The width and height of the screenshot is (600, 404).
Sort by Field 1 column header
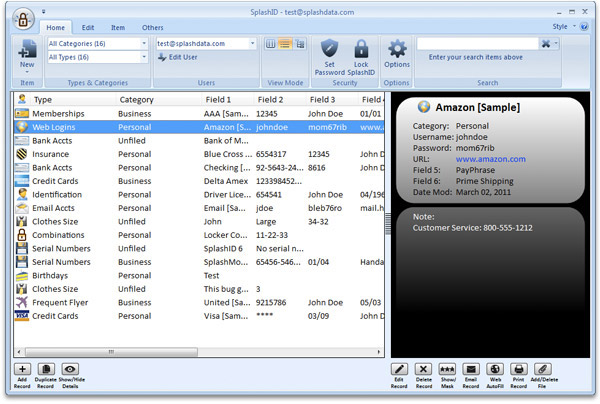coord(228,100)
